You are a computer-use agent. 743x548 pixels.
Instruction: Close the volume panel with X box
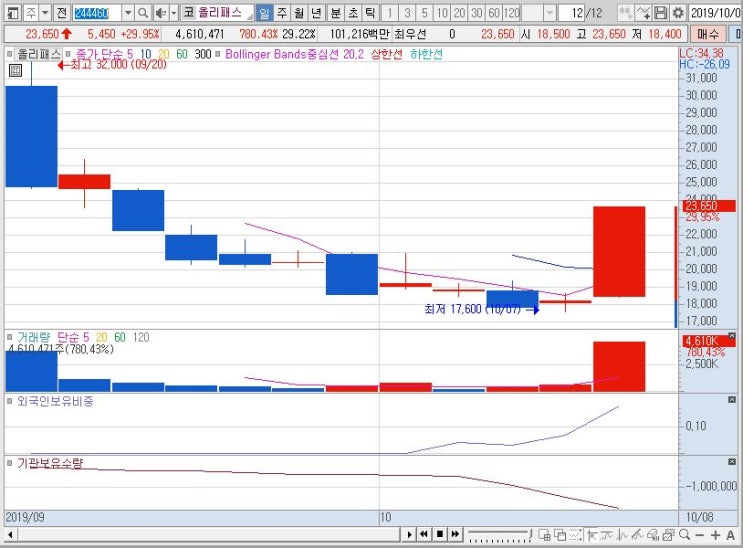pos(732,336)
